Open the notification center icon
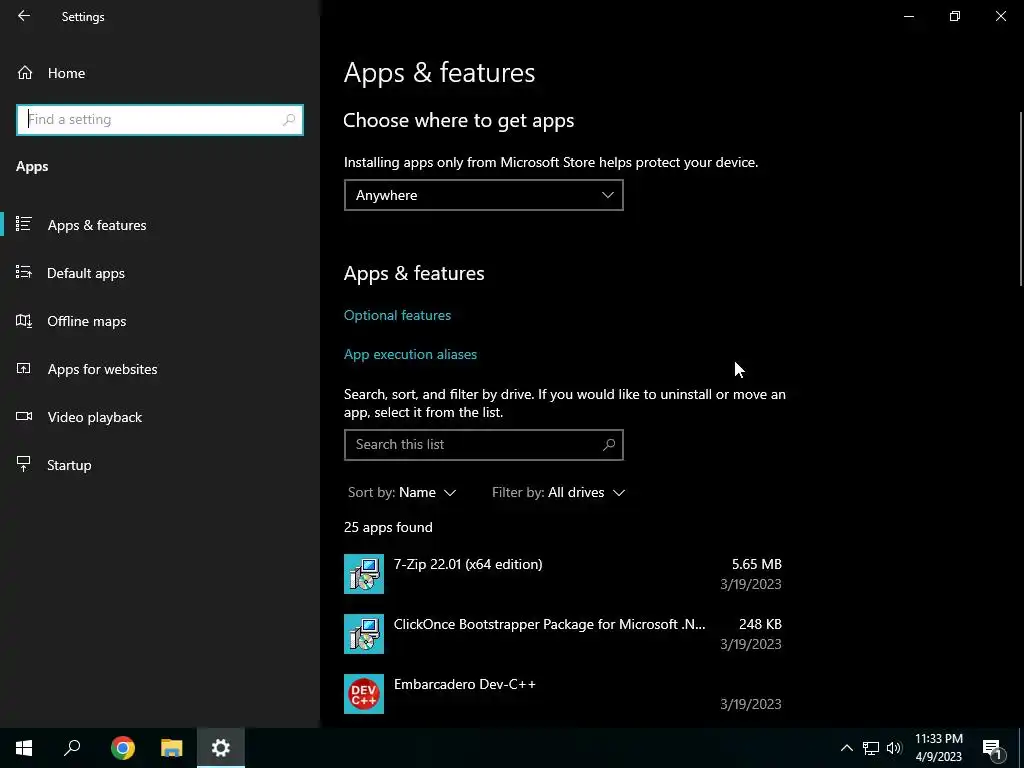Image resolution: width=1024 pixels, height=768 pixels. (991, 748)
